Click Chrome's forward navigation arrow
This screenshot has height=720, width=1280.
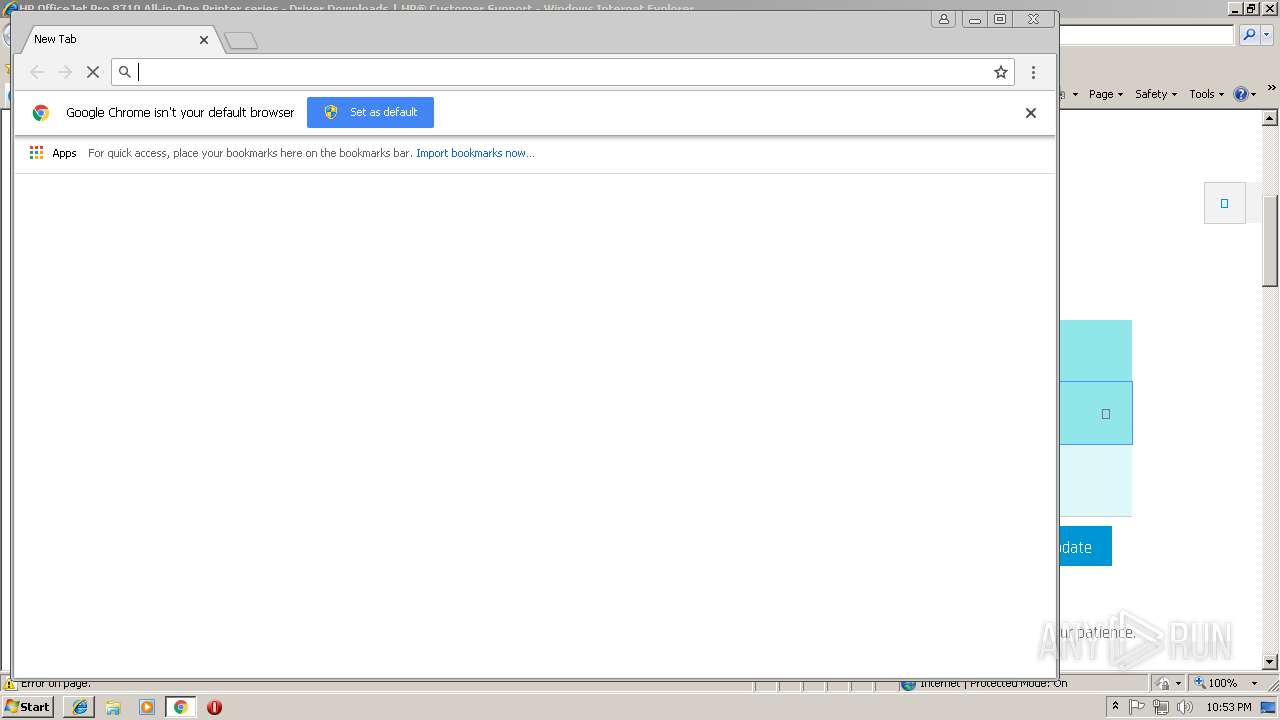pyautogui.click(x=65, y=72)
